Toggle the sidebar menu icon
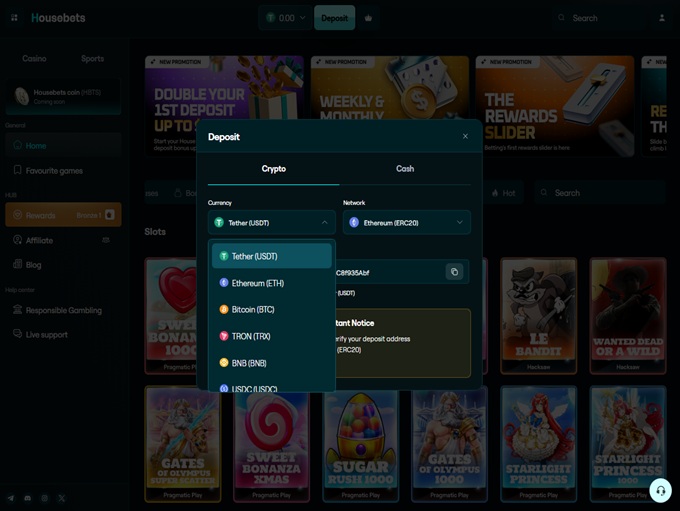This screenshot has height=511, width=680. (x=14, y=18)
